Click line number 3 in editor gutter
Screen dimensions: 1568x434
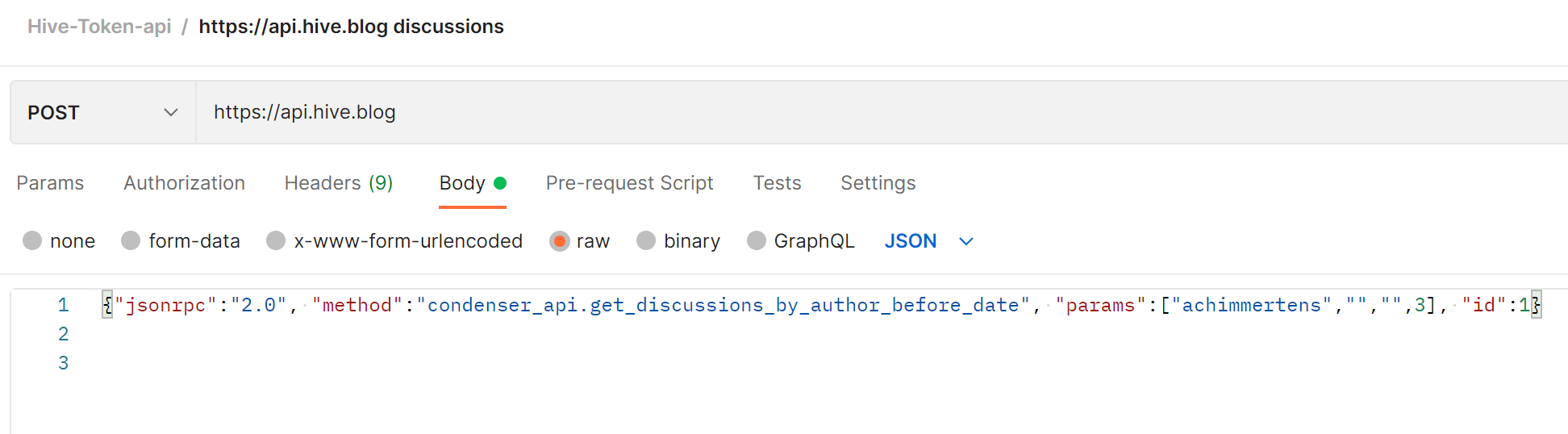(x=64, y=363)
